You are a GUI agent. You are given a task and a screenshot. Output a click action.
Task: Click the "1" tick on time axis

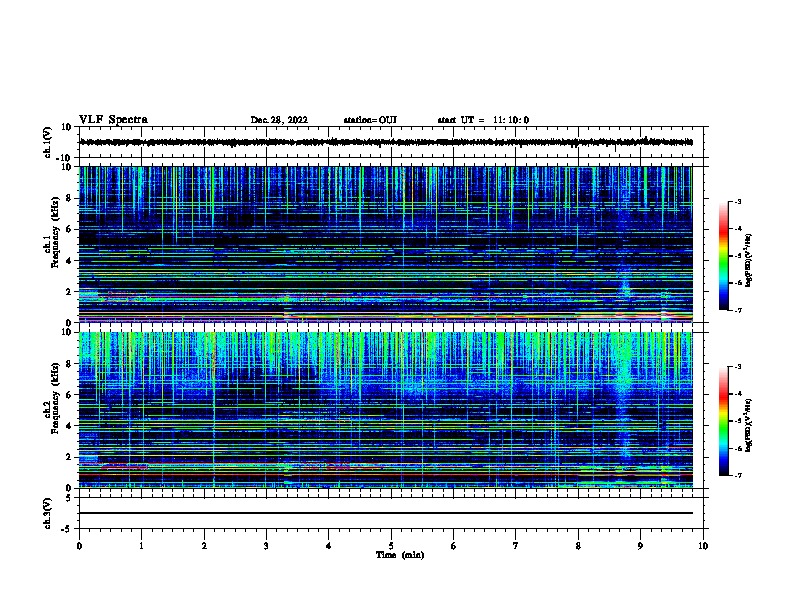coord(141,546)
